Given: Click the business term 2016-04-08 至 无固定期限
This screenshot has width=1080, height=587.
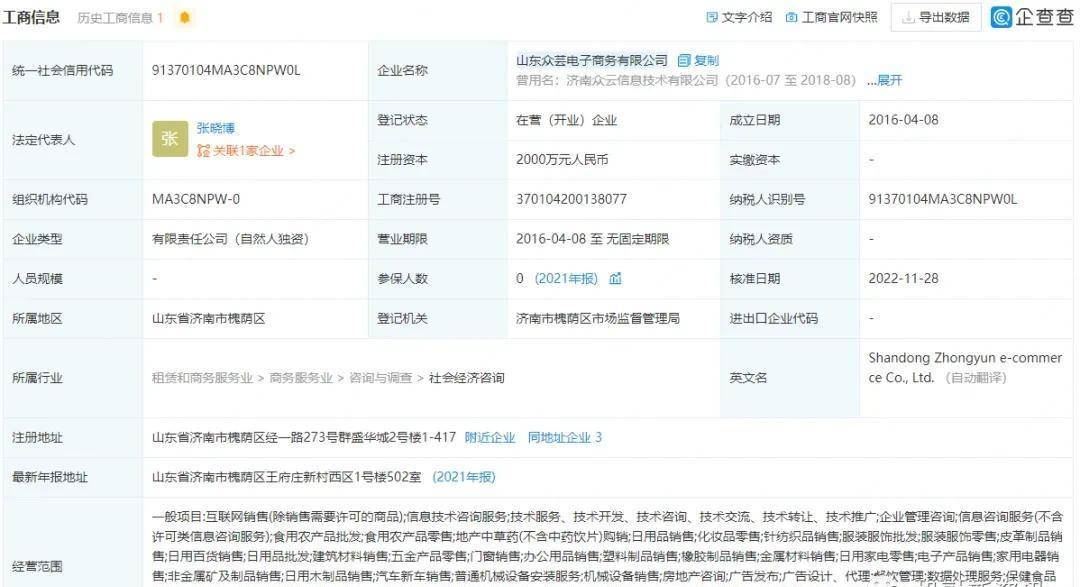Looking at the screenshot, I should pyautogui.click(x=592, y=239).
